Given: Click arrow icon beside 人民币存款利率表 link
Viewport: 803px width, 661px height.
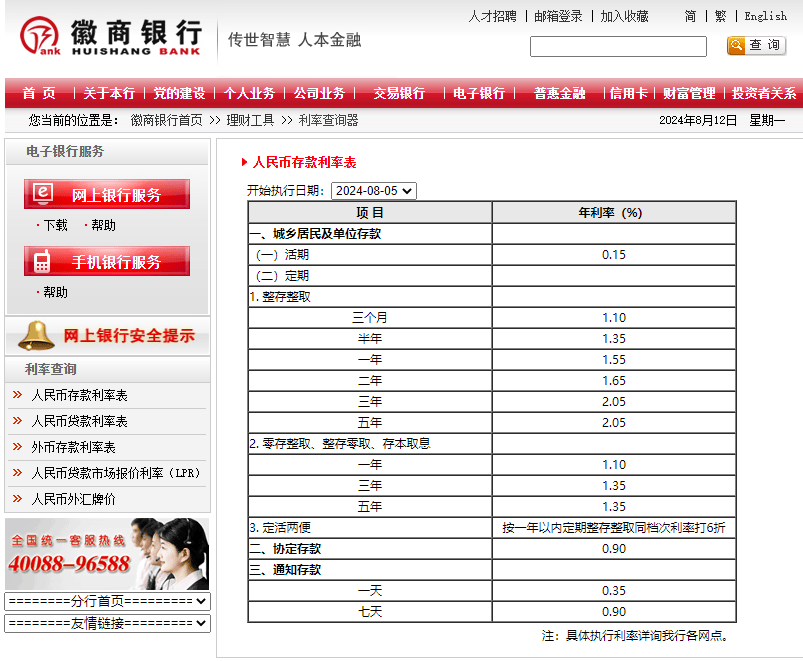Looking at the screenshot, I should [x=17, y=395].
